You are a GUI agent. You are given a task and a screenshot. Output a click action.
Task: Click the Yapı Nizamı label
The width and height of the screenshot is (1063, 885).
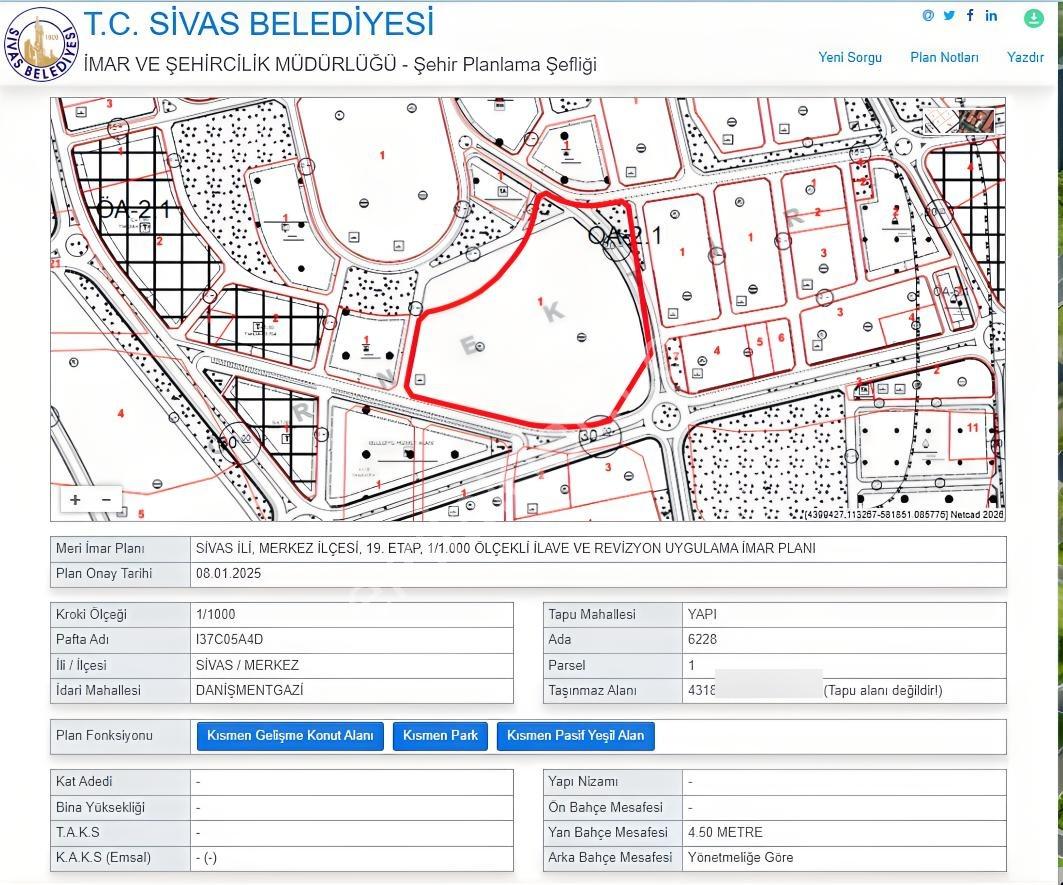coord(583,782)
